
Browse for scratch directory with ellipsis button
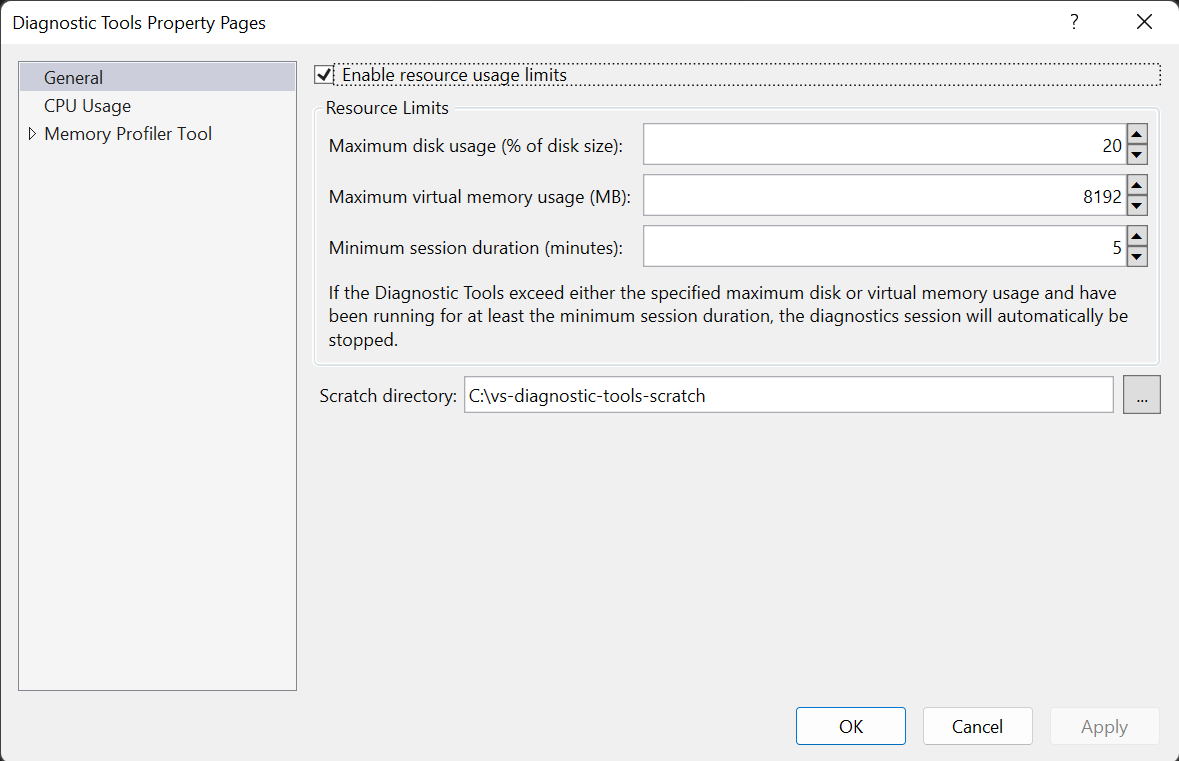(x=1141, y=395)
